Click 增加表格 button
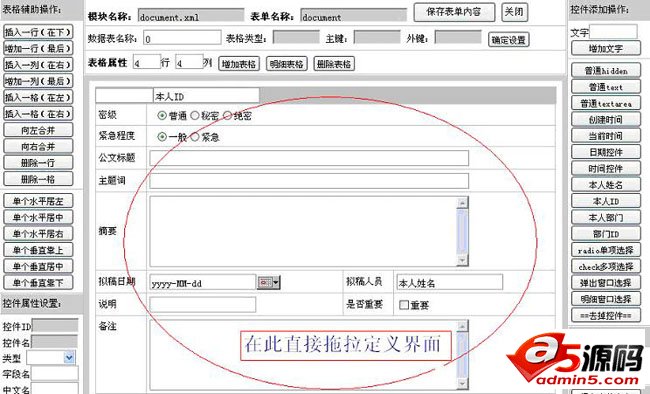Viewport: 650px width, 394px height. [x=239, y=64]
